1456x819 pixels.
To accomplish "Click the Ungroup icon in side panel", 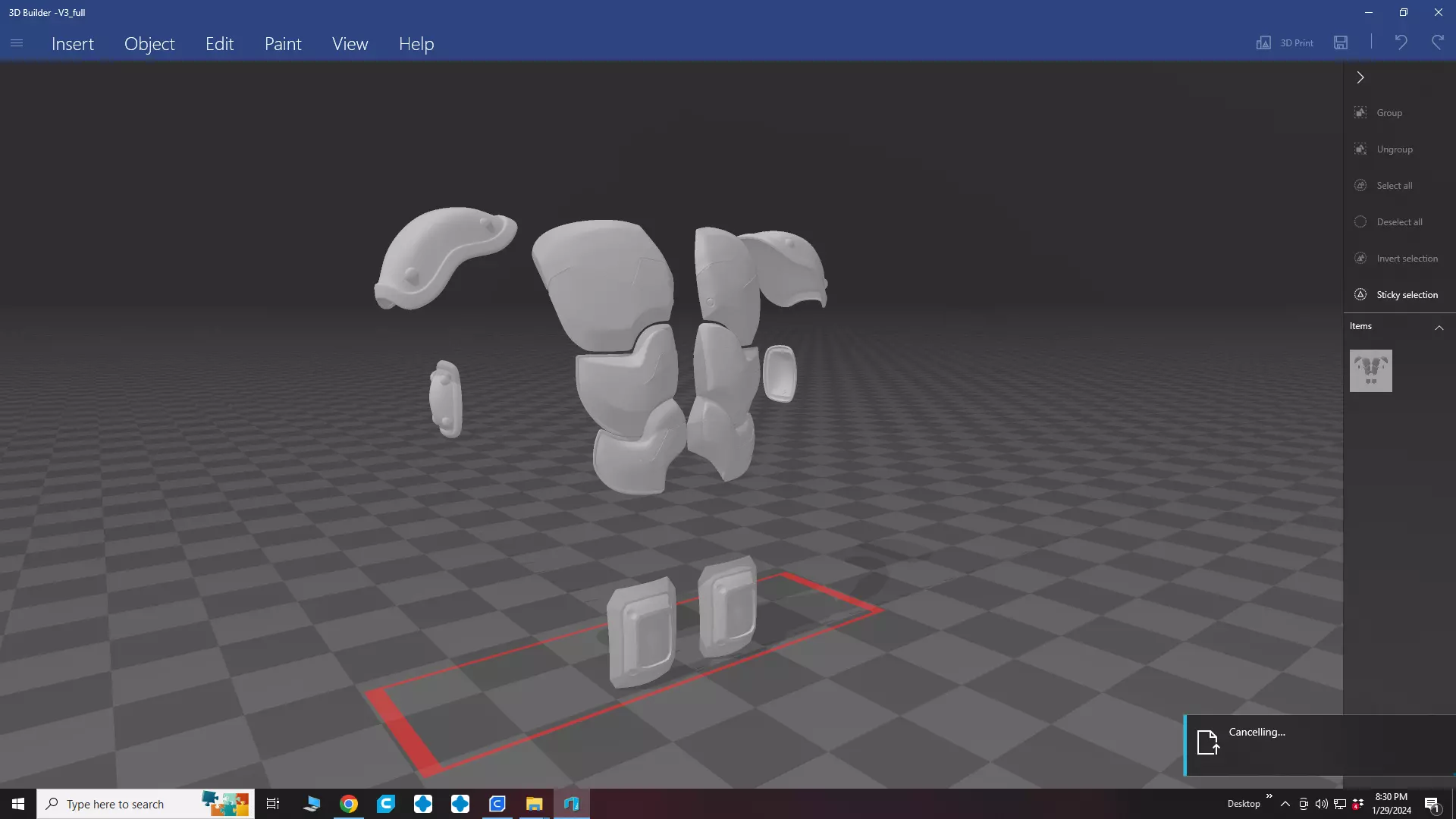I will pyautogui.click(x=1360, y=149).
